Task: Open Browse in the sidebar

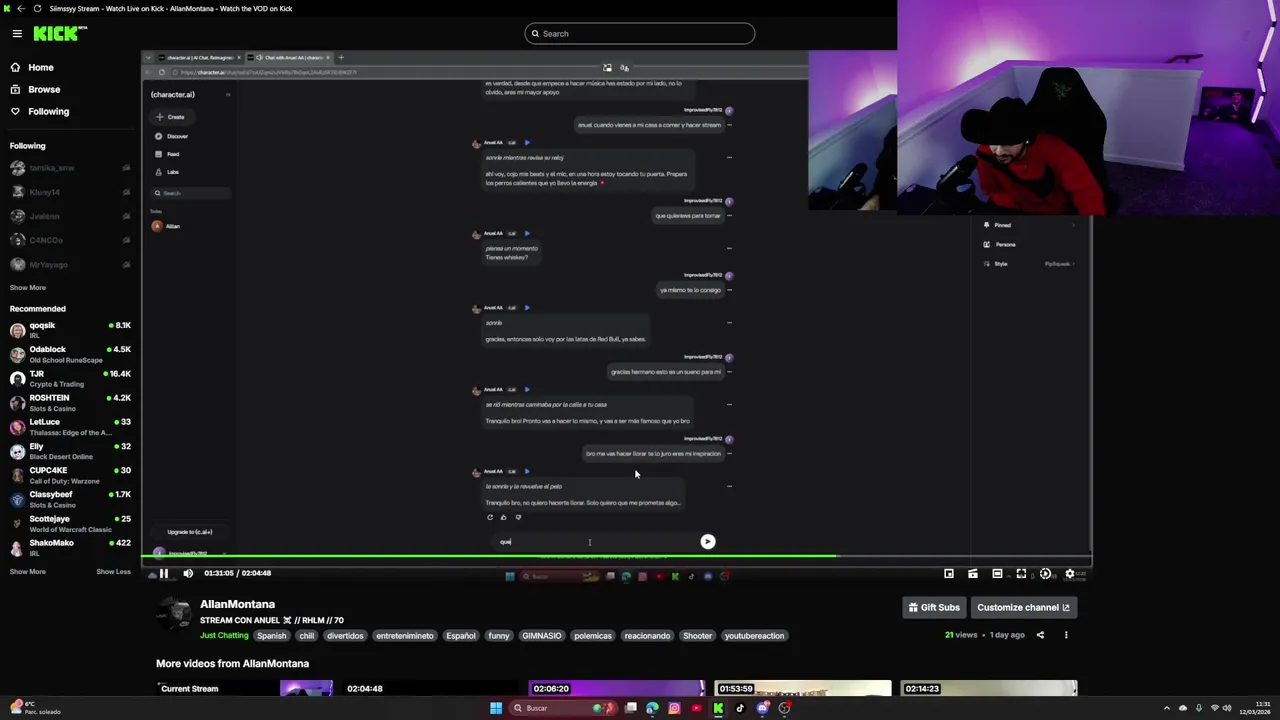Action: [43, 89]
